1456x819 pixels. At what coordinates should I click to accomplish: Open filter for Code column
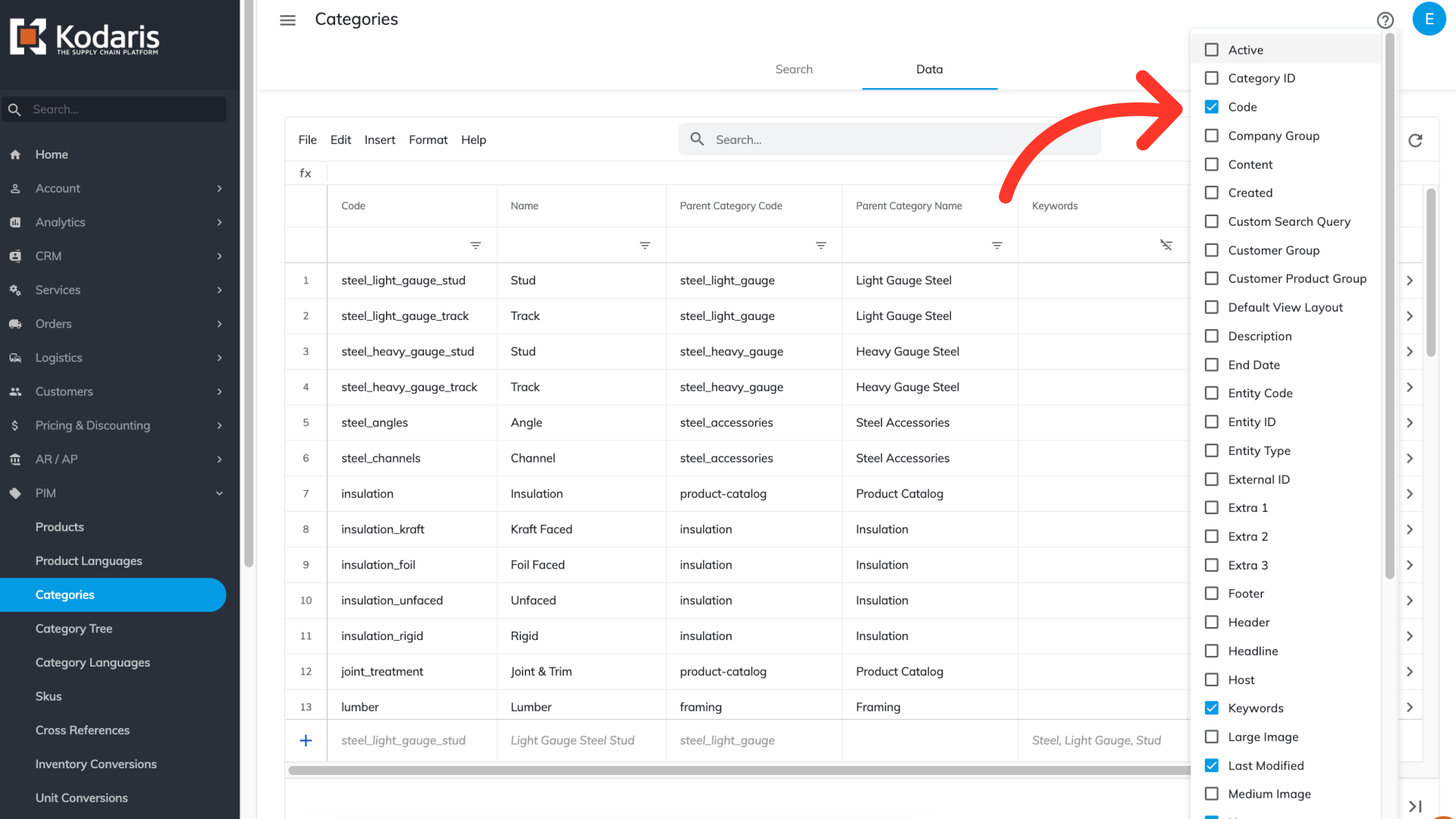coord(475,246)
